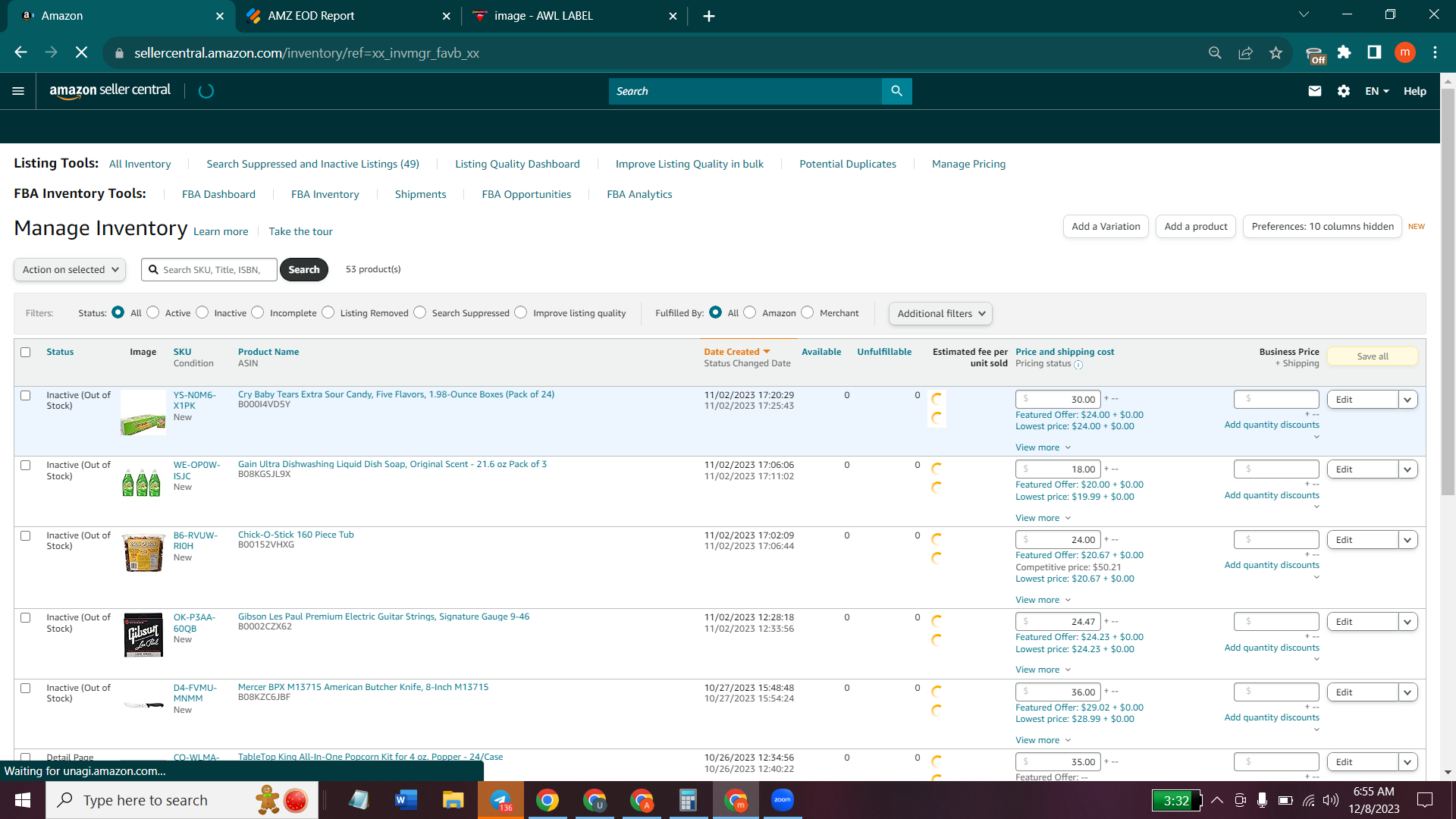The image size is (1456, 819).
Task: Open the EN language dropdown
Action: pos(1377,91)
